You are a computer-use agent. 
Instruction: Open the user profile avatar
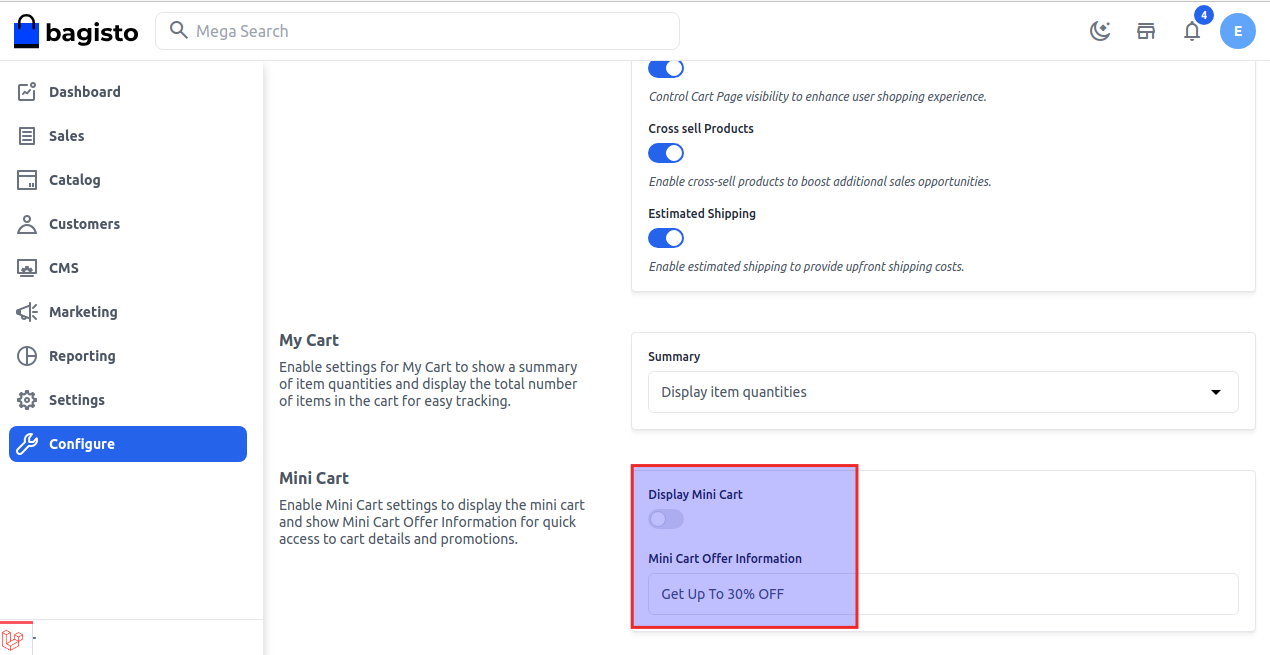point(1238,31)
